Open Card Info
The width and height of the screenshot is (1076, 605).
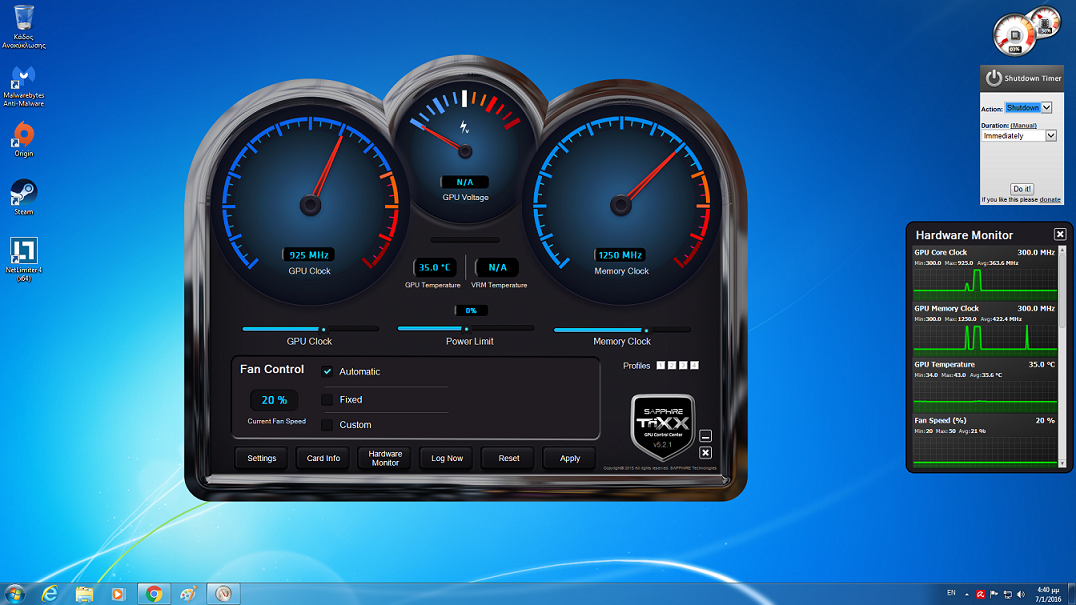coord(323,458)
